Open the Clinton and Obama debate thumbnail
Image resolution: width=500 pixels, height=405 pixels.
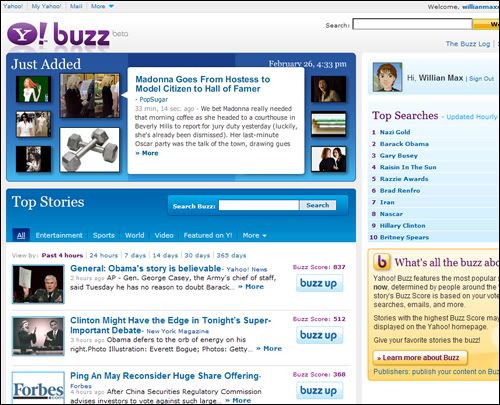(x=38, y=336)
